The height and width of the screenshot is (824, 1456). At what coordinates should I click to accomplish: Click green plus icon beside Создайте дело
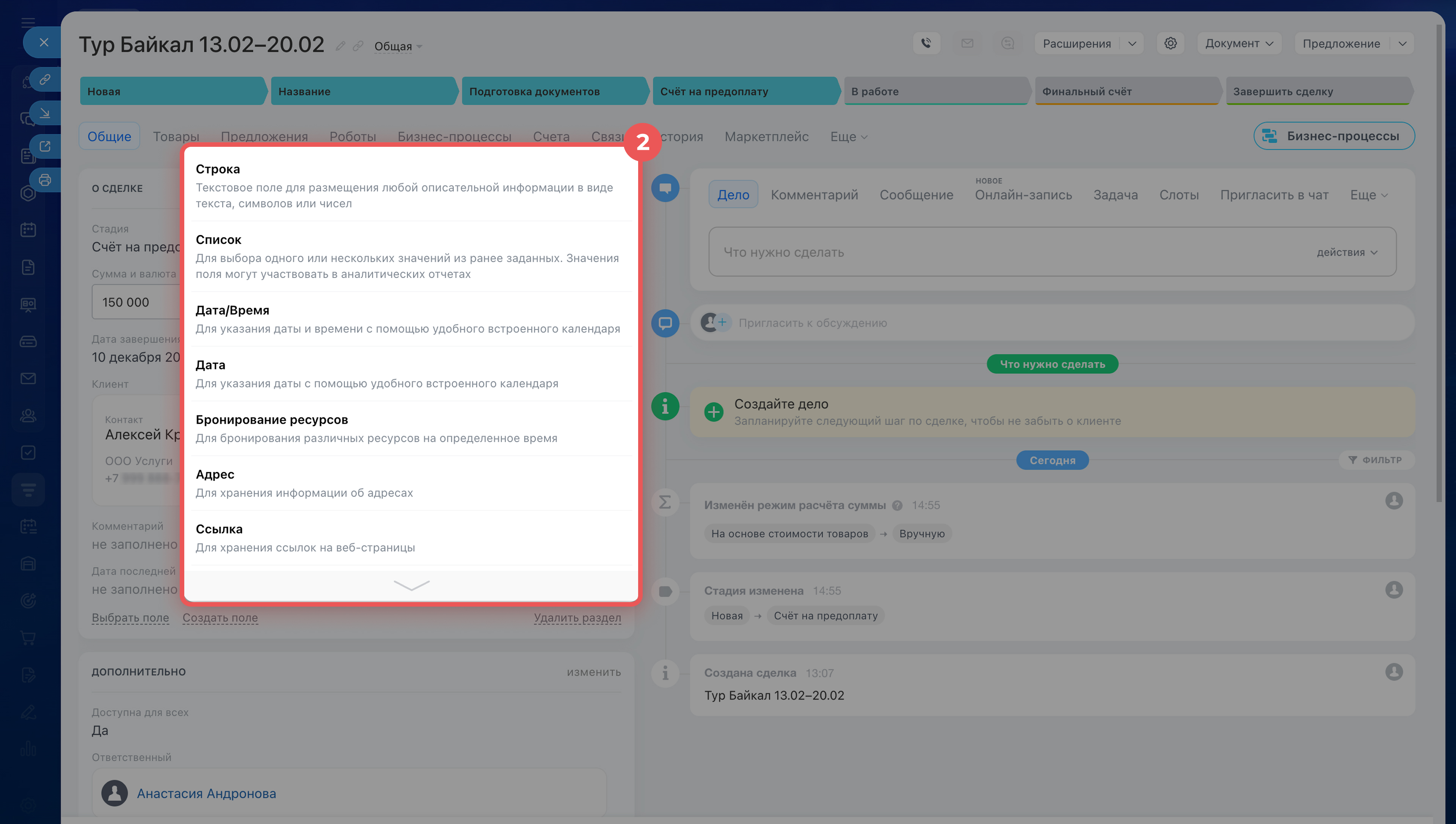click(714, 412)
